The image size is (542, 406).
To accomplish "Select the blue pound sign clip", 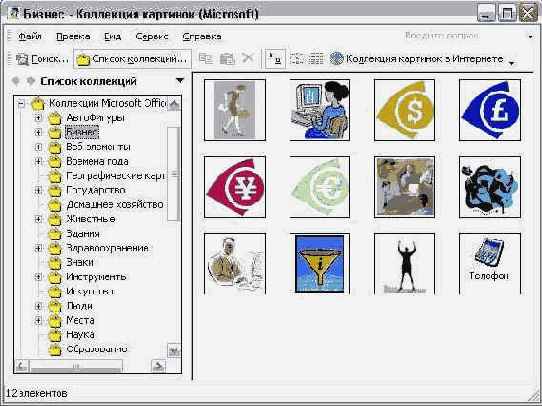I will point(490,110).
